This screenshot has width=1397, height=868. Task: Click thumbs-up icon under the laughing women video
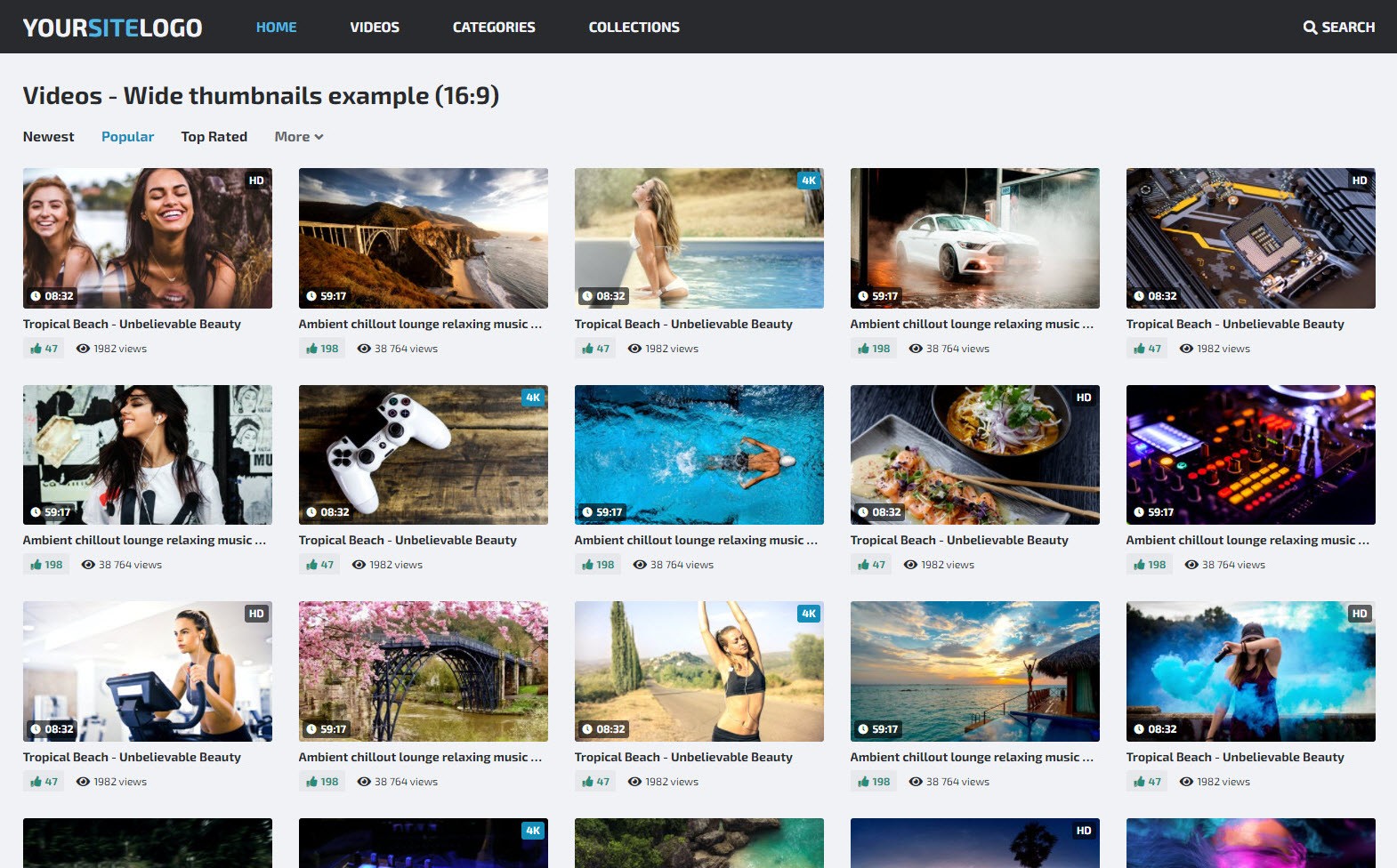click(x=36, y=349)
